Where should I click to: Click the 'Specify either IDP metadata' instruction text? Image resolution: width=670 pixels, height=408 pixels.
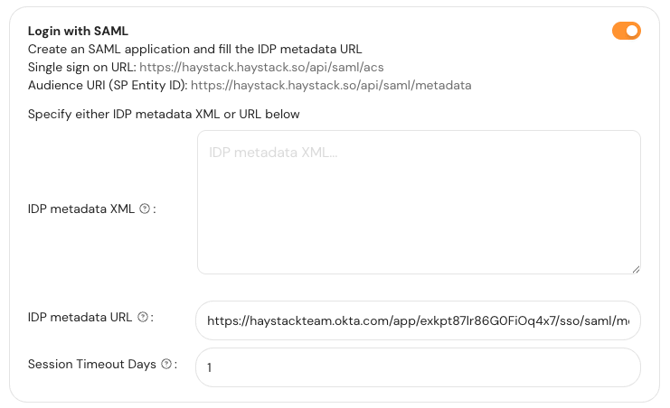point(164,114)
